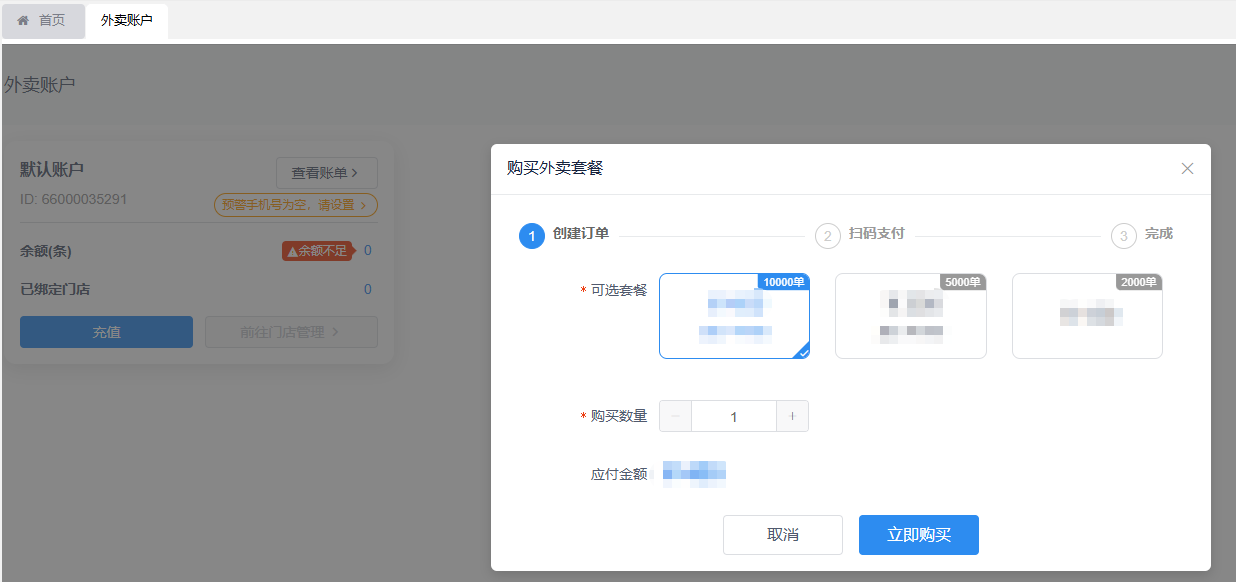Open 查看账单 to view bills

coord(326,173)
